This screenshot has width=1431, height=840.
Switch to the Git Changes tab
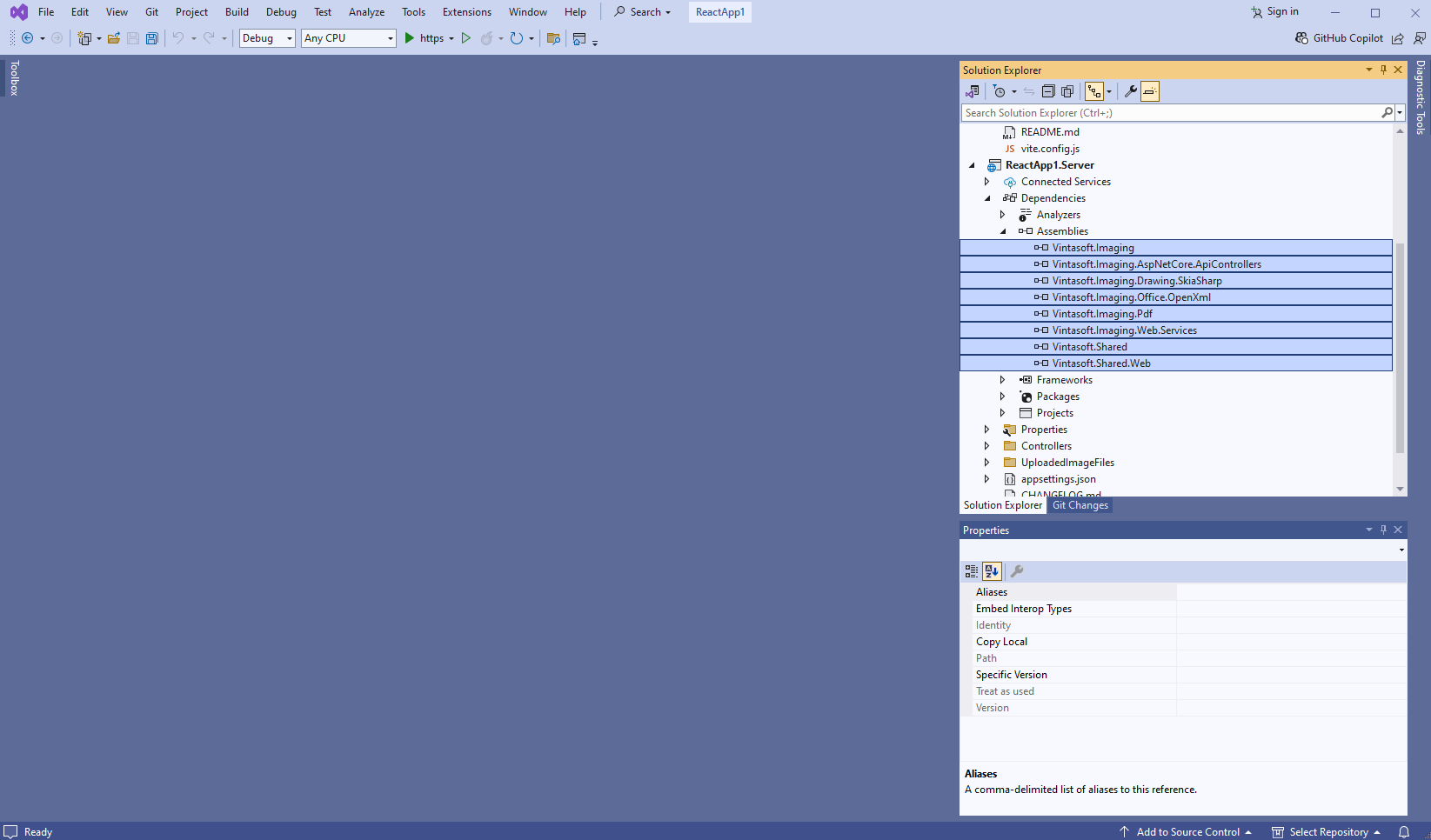[1080, 505]
